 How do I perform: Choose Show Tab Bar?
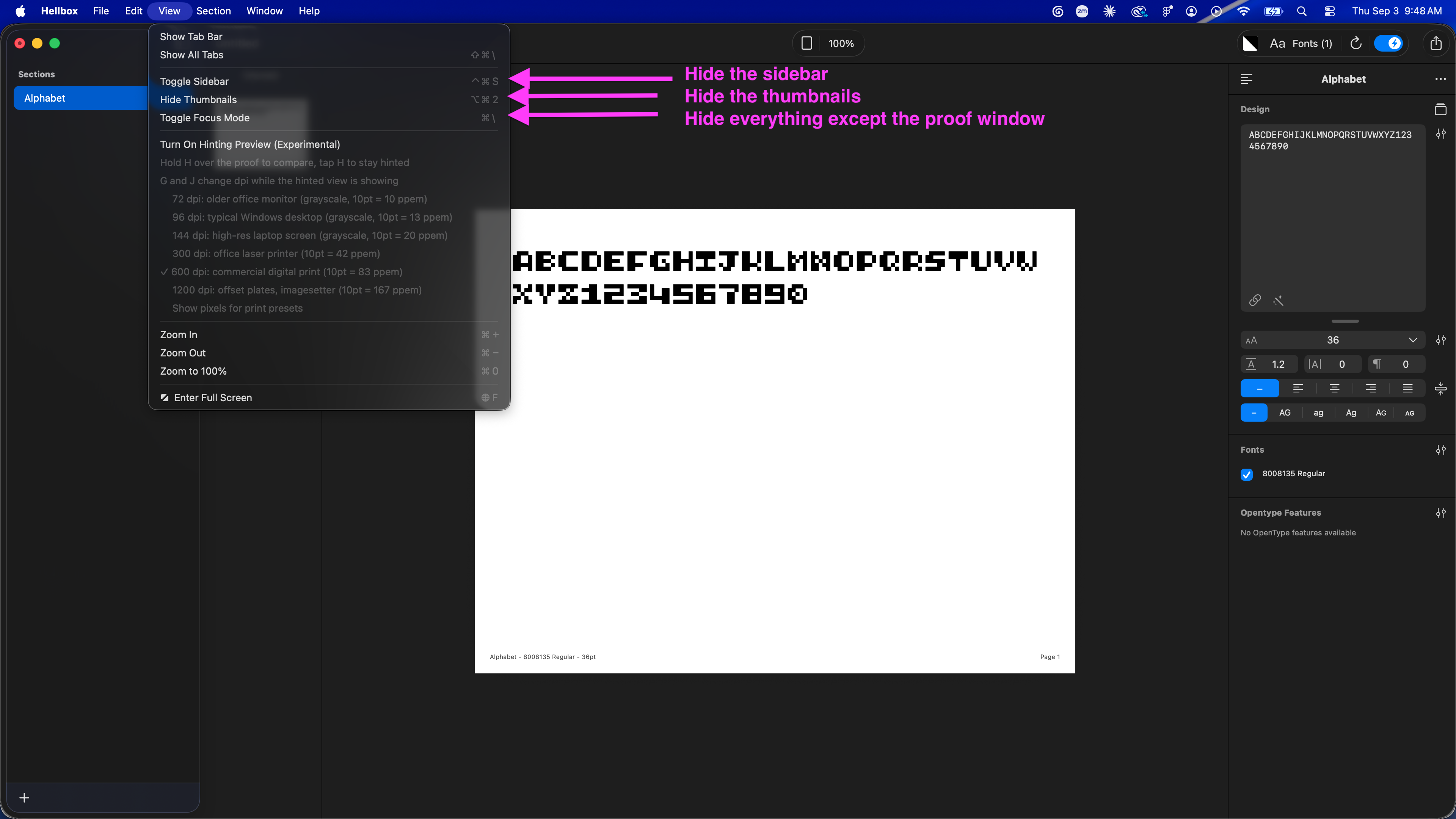tap(329, 37)
